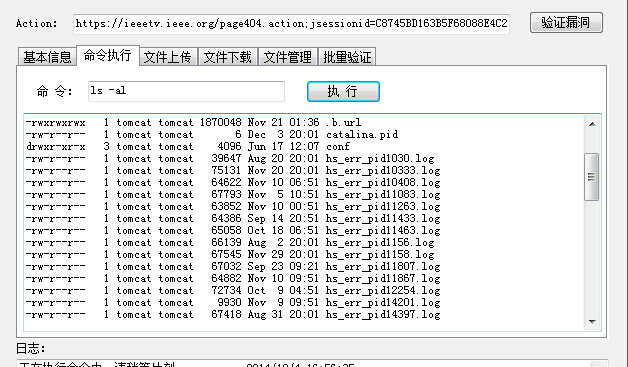
Task: Click hs_err_pid12254.log row
Action: [x=233, y=290]
